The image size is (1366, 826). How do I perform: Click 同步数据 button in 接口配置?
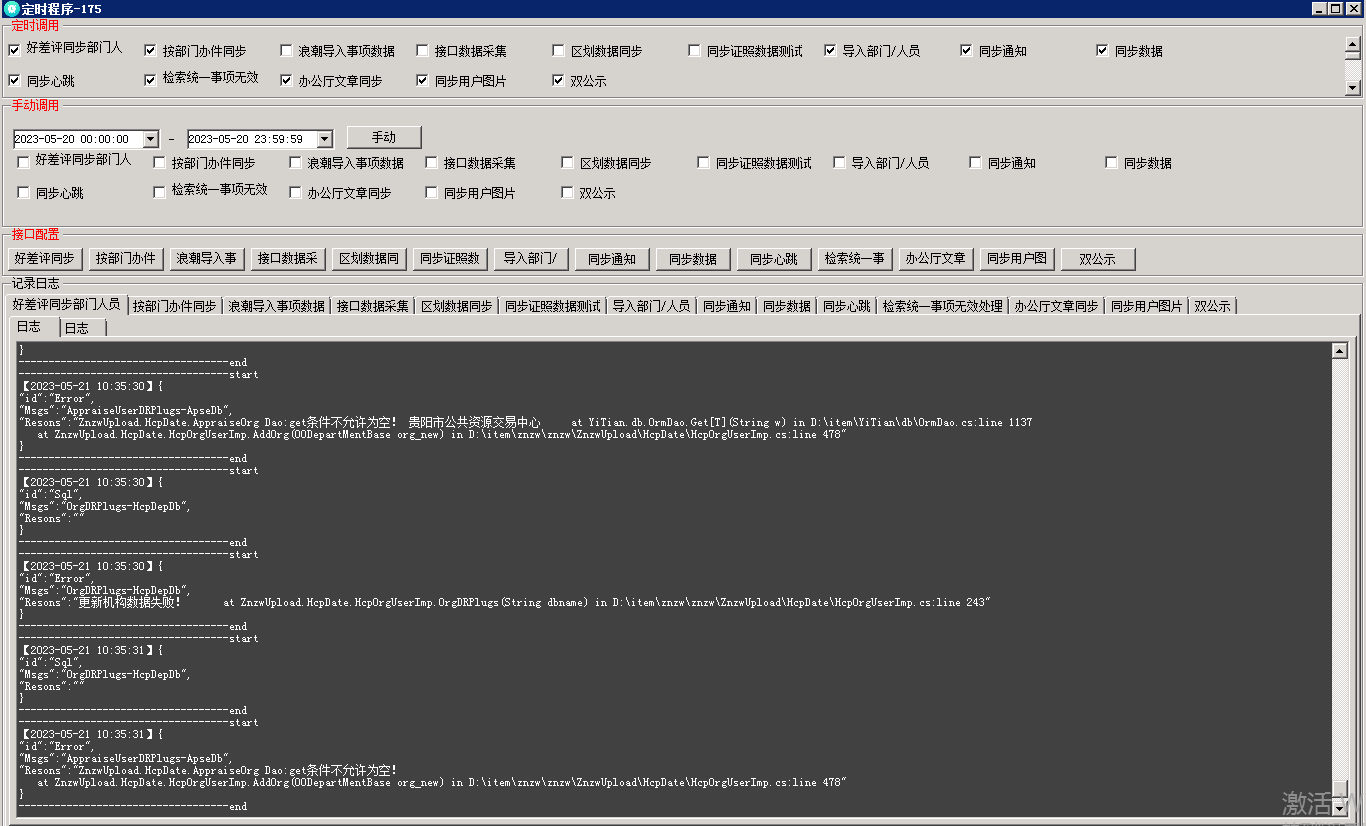tap(693, 259)
